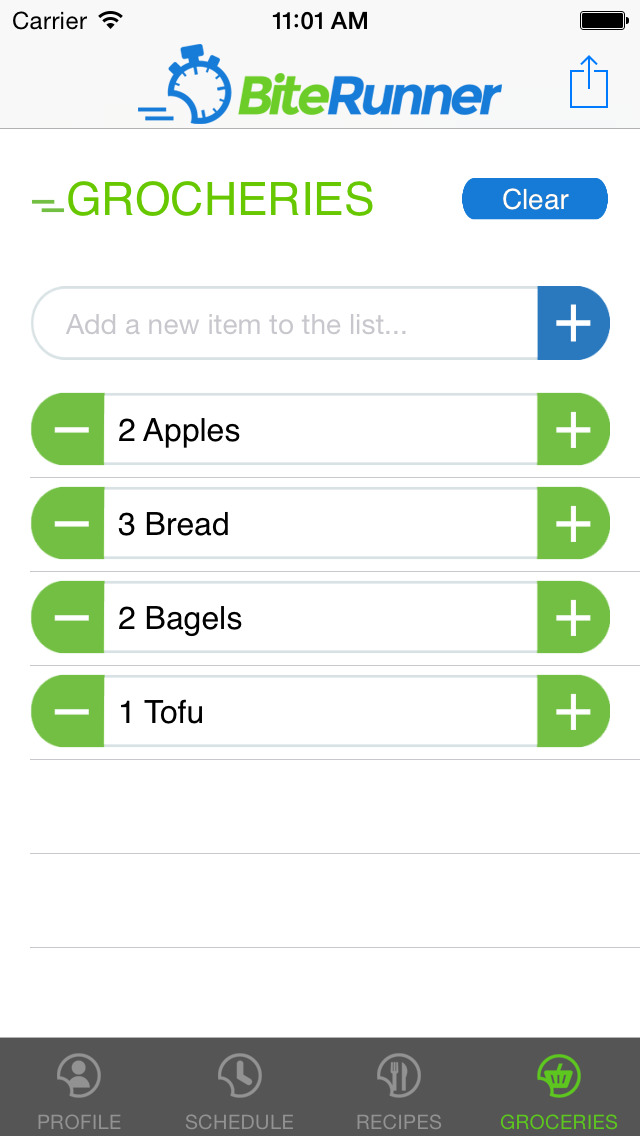
Task: Decrease the Apples quantity with the minus
Action: tap(69, 430)
